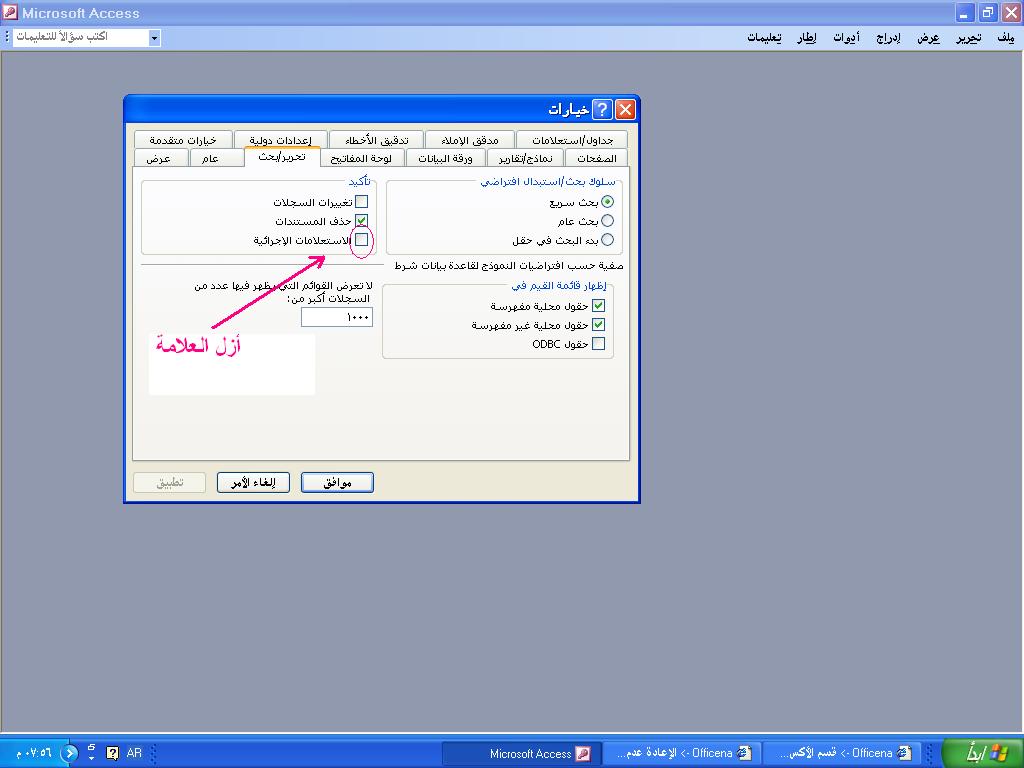Viewport: 1024px width, 768px height.
Task: Open the إدراج menu
Action: [888, 38]
